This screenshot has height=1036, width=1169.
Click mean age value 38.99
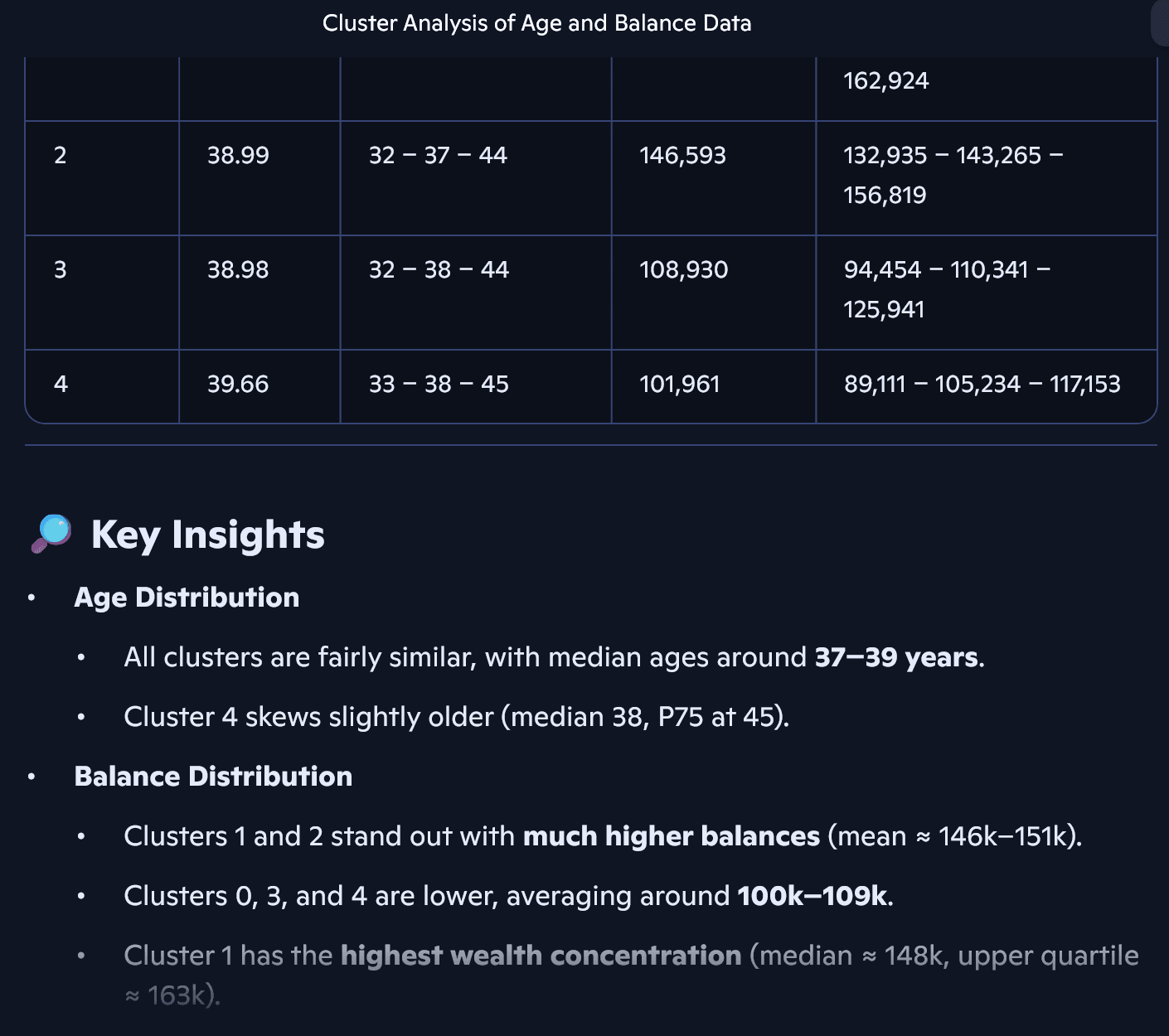(x=238, y=155)
